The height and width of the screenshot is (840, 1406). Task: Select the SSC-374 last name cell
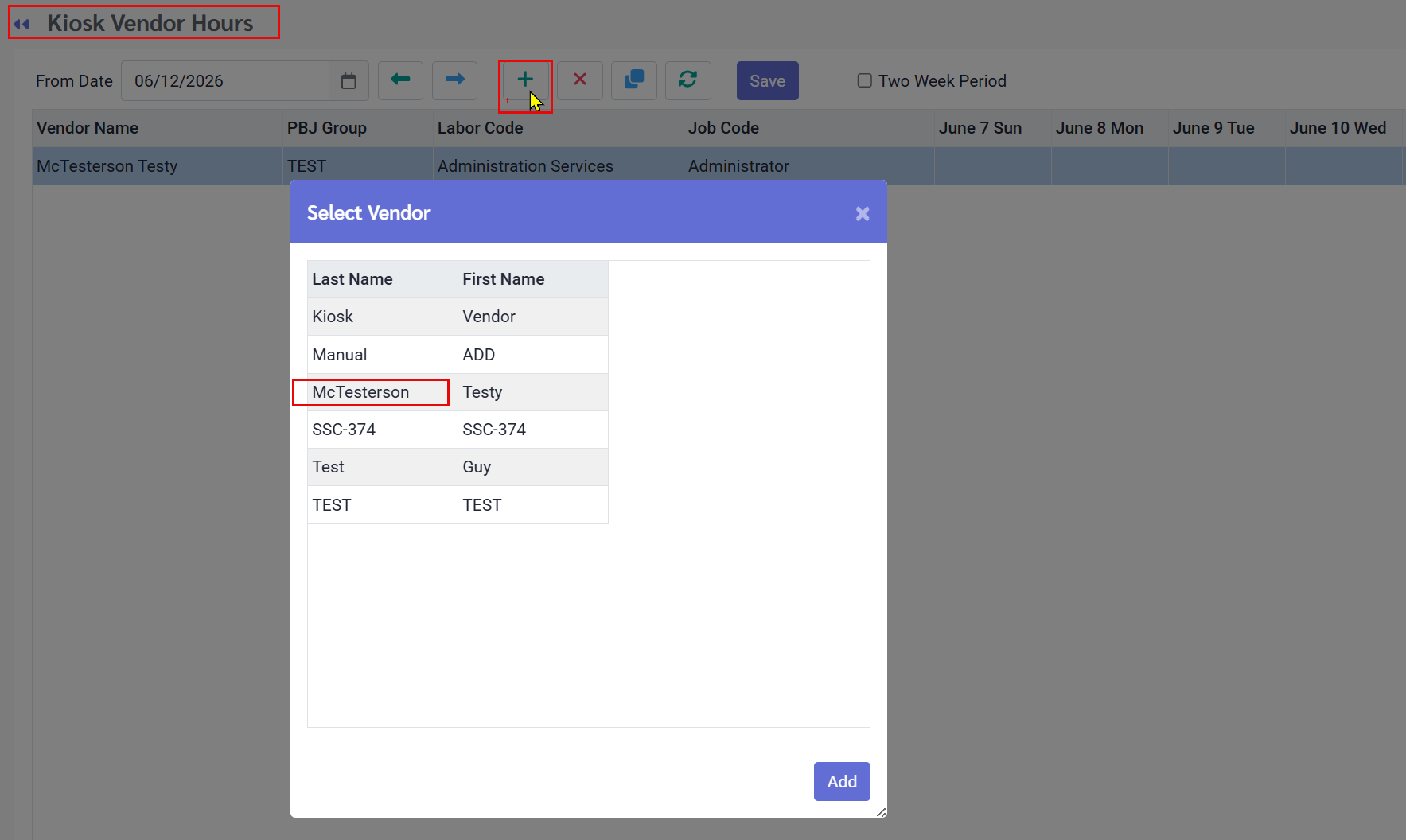click(x=383, y=430)
